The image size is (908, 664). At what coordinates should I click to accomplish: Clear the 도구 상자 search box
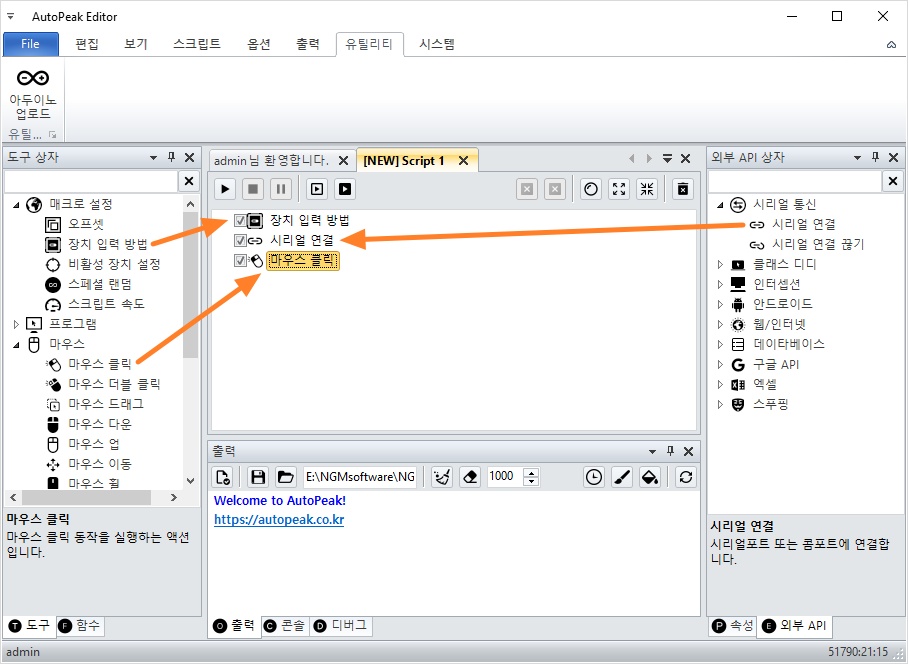pyautogui.click(x=189, y=181)
